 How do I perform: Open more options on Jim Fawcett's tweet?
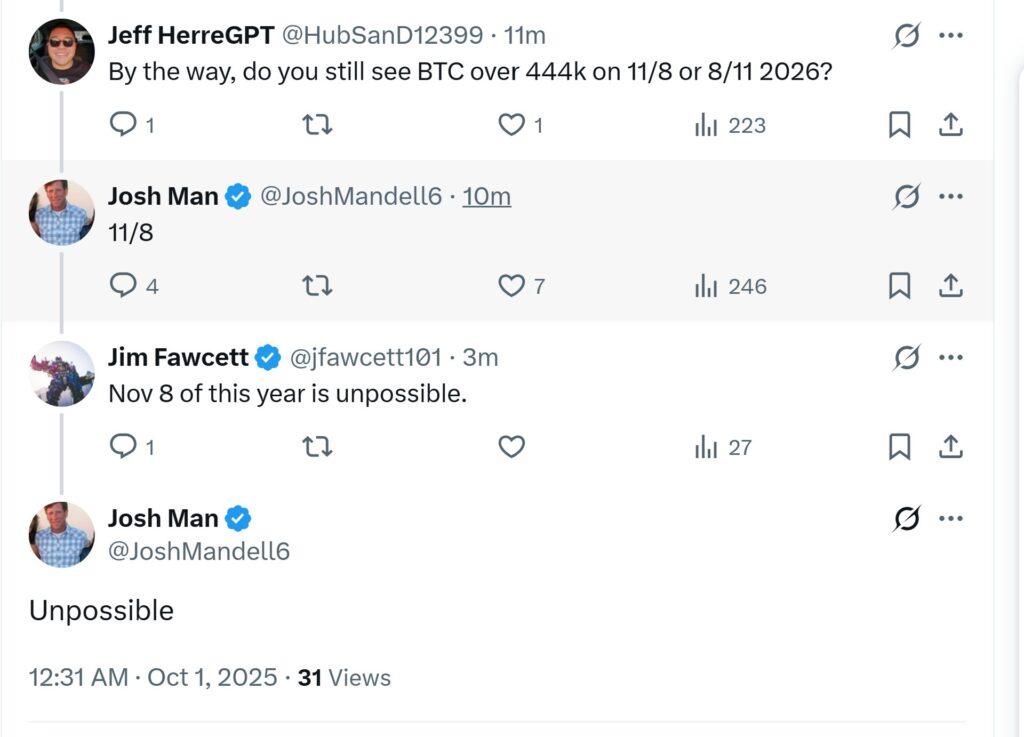[951, 357]
